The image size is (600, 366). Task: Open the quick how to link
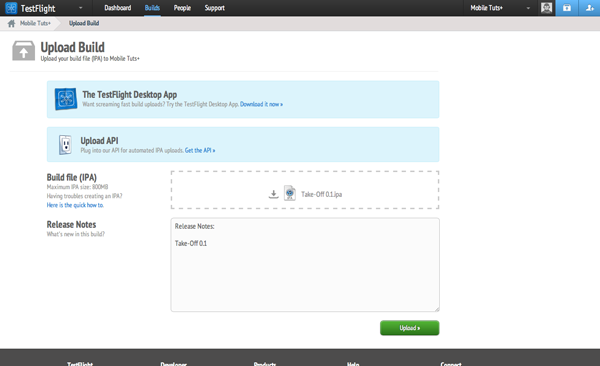point(75,205)
